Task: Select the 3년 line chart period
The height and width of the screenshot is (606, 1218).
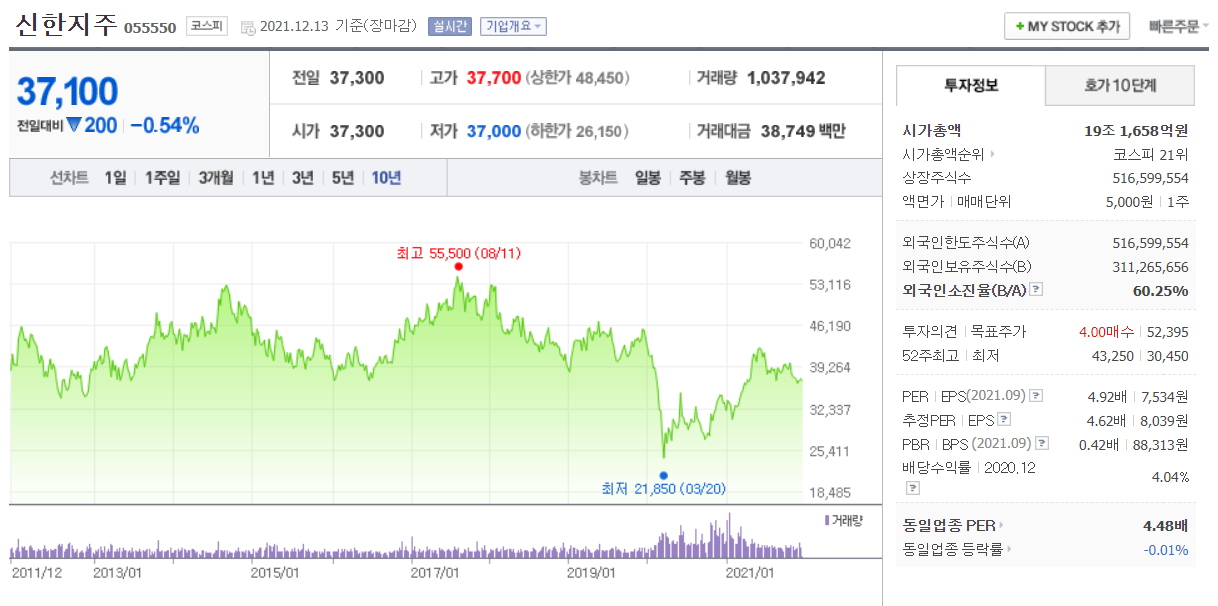Action: (303, 178)
